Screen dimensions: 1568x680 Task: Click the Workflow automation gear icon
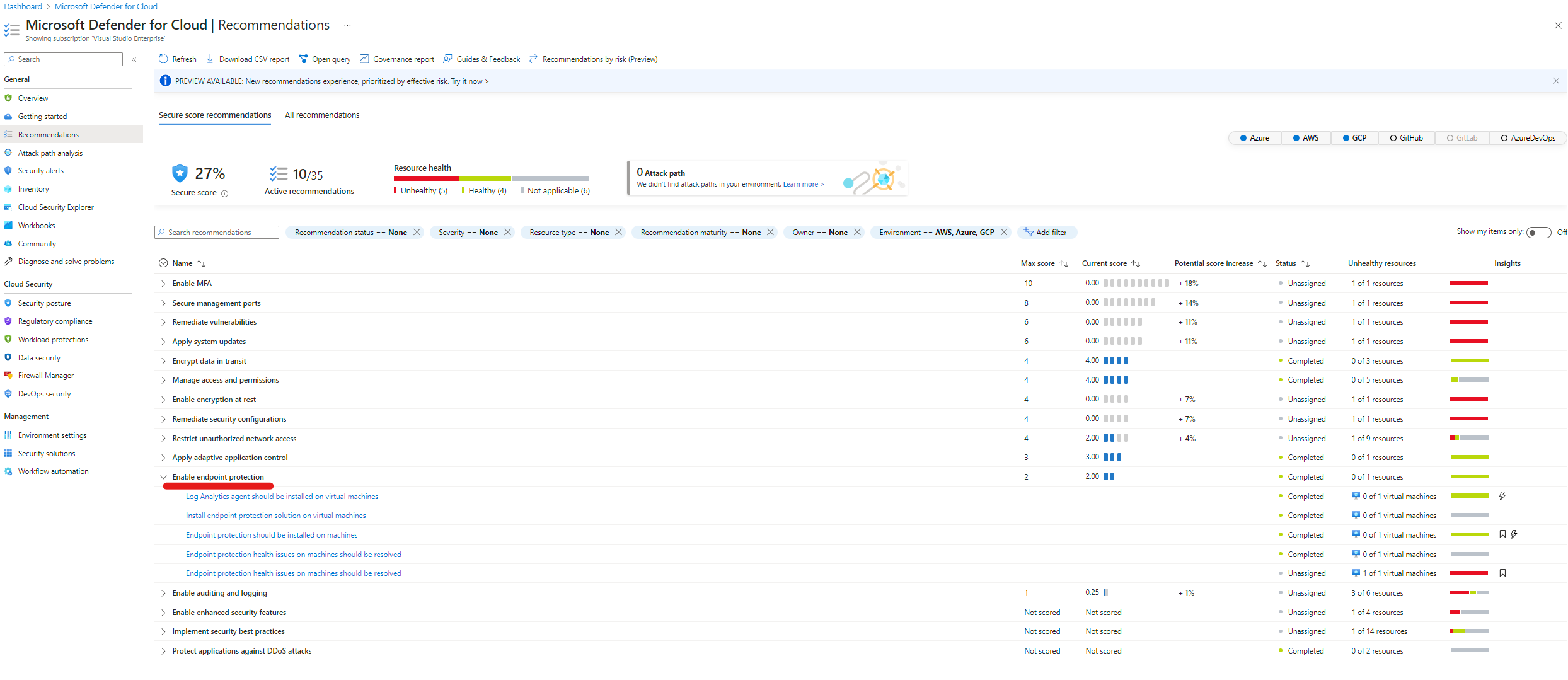(8, 471)
